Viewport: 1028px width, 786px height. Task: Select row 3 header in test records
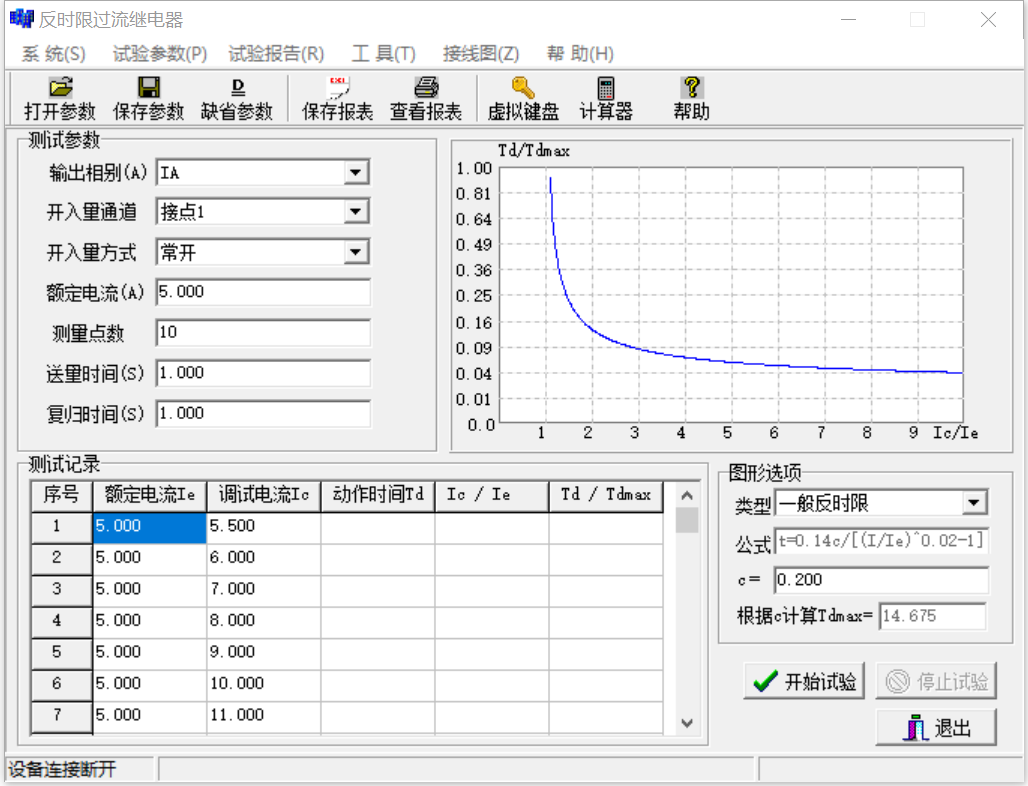[x=57, y=589]
